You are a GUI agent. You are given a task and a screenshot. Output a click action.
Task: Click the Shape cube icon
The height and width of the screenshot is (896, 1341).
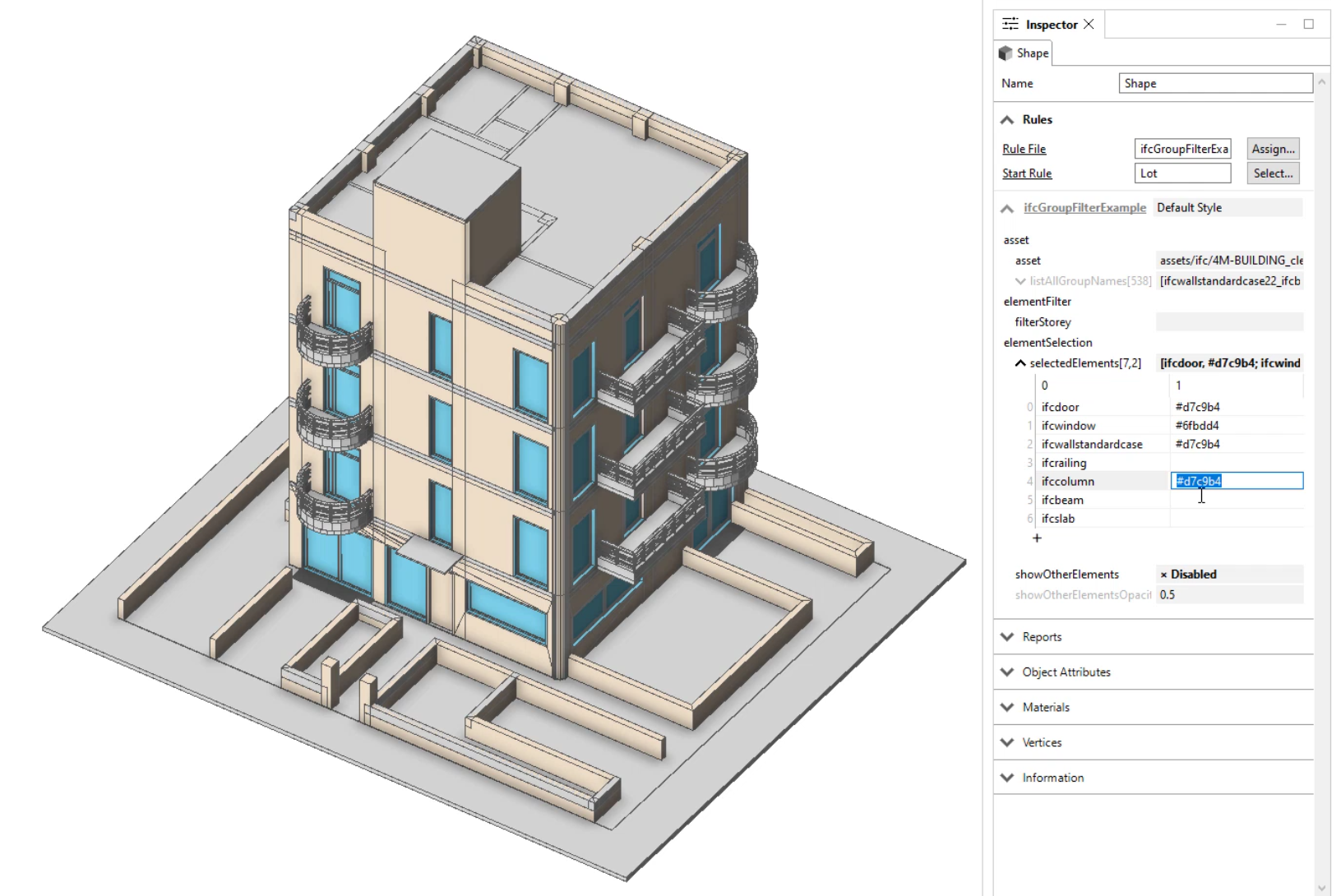pyautogui.click(x=1006, y=53)
